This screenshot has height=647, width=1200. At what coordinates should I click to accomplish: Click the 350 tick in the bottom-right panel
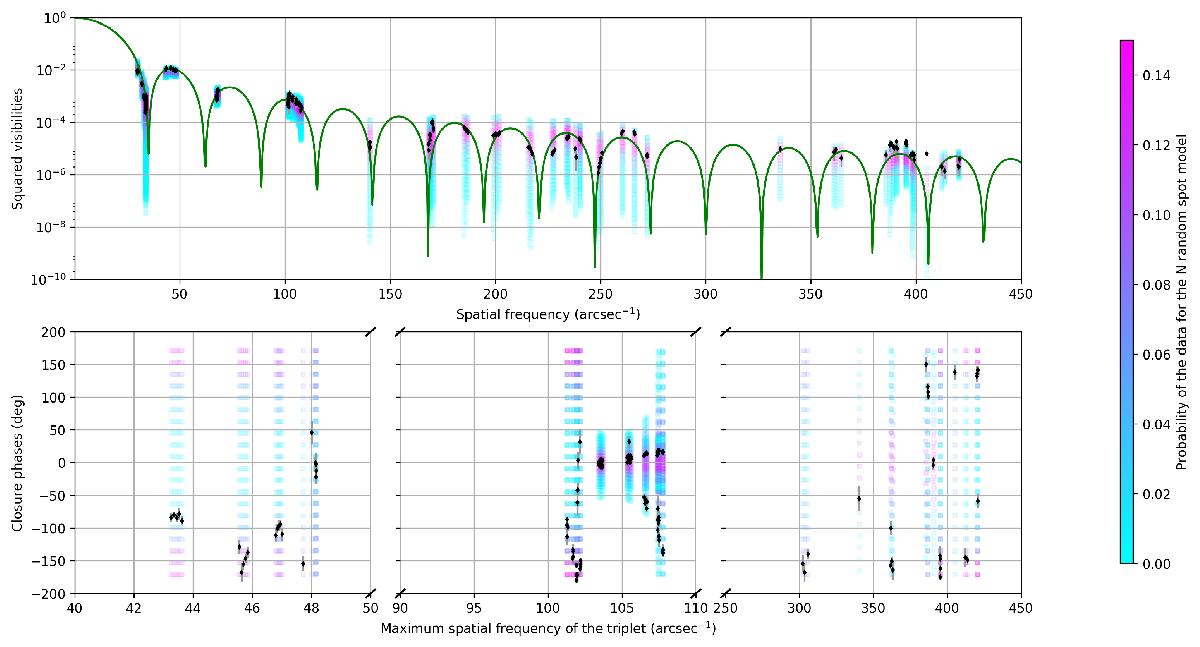pos(873,608)
